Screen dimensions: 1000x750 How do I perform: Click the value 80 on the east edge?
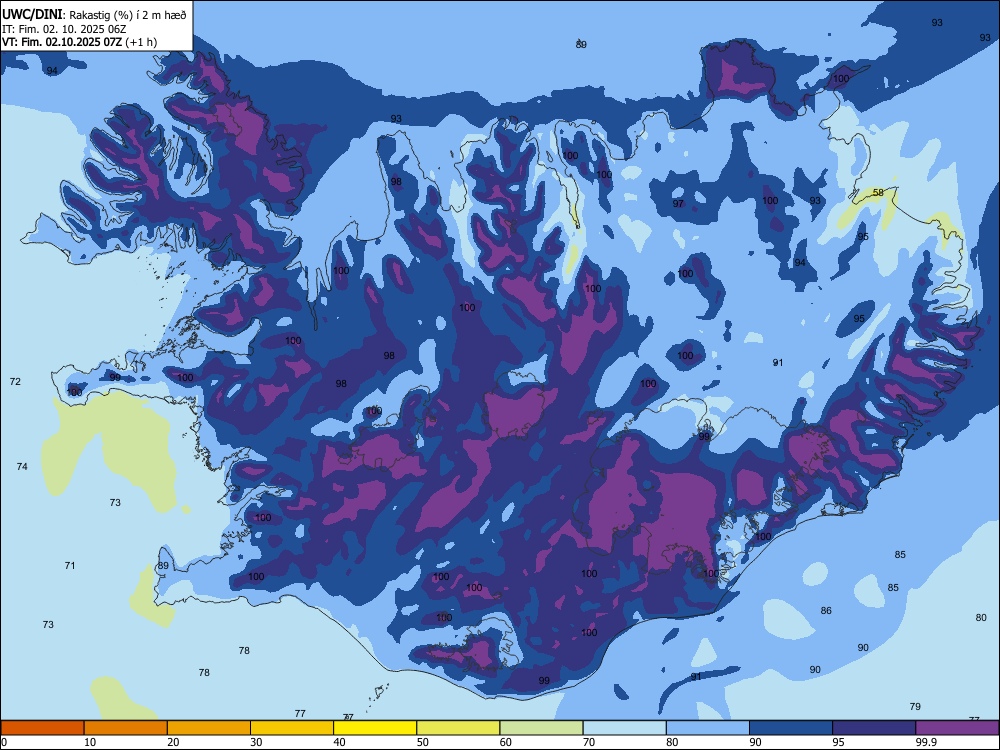tap(981, 617)
